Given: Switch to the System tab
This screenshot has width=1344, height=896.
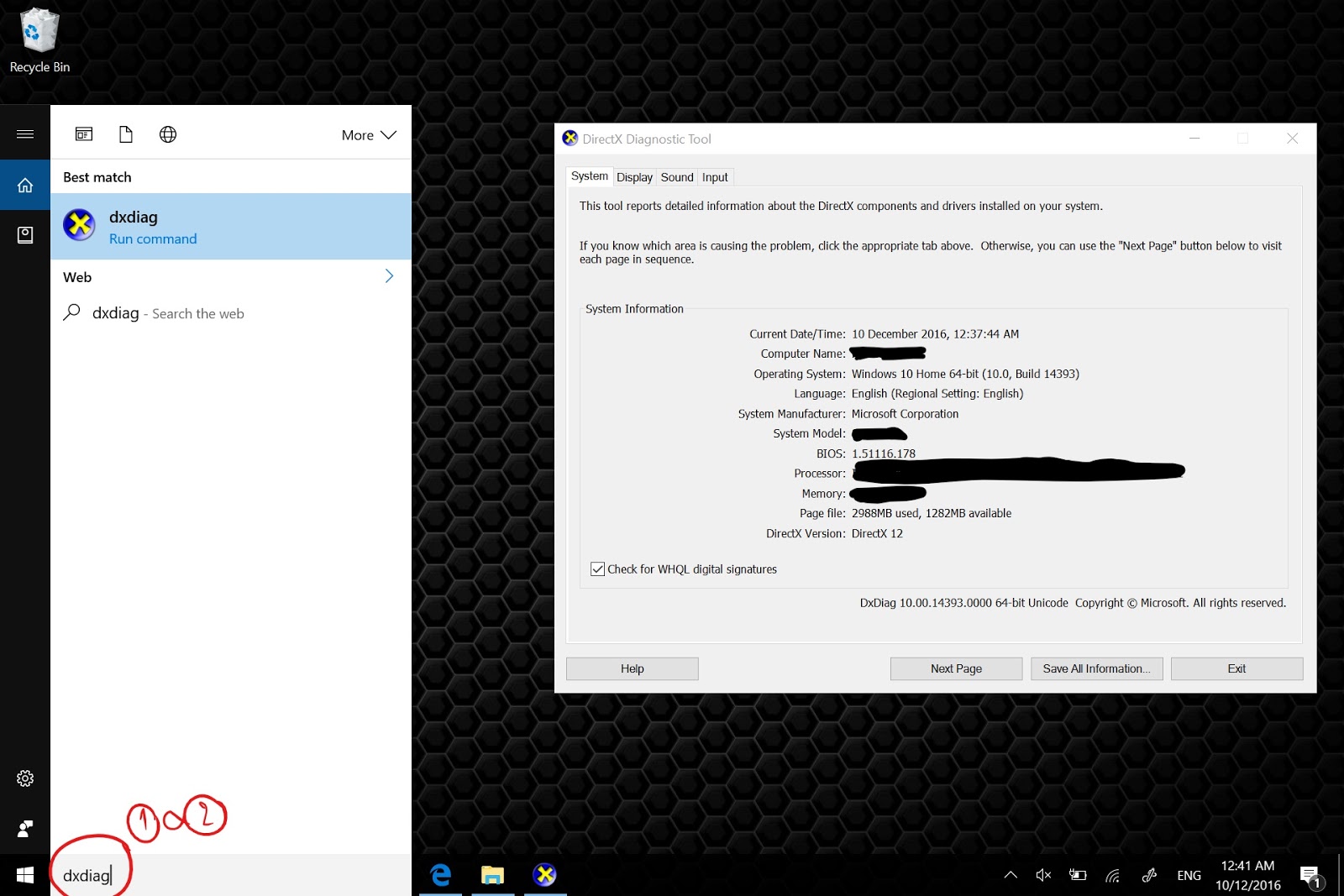Looking at the screenshot, I should [590, 176].
